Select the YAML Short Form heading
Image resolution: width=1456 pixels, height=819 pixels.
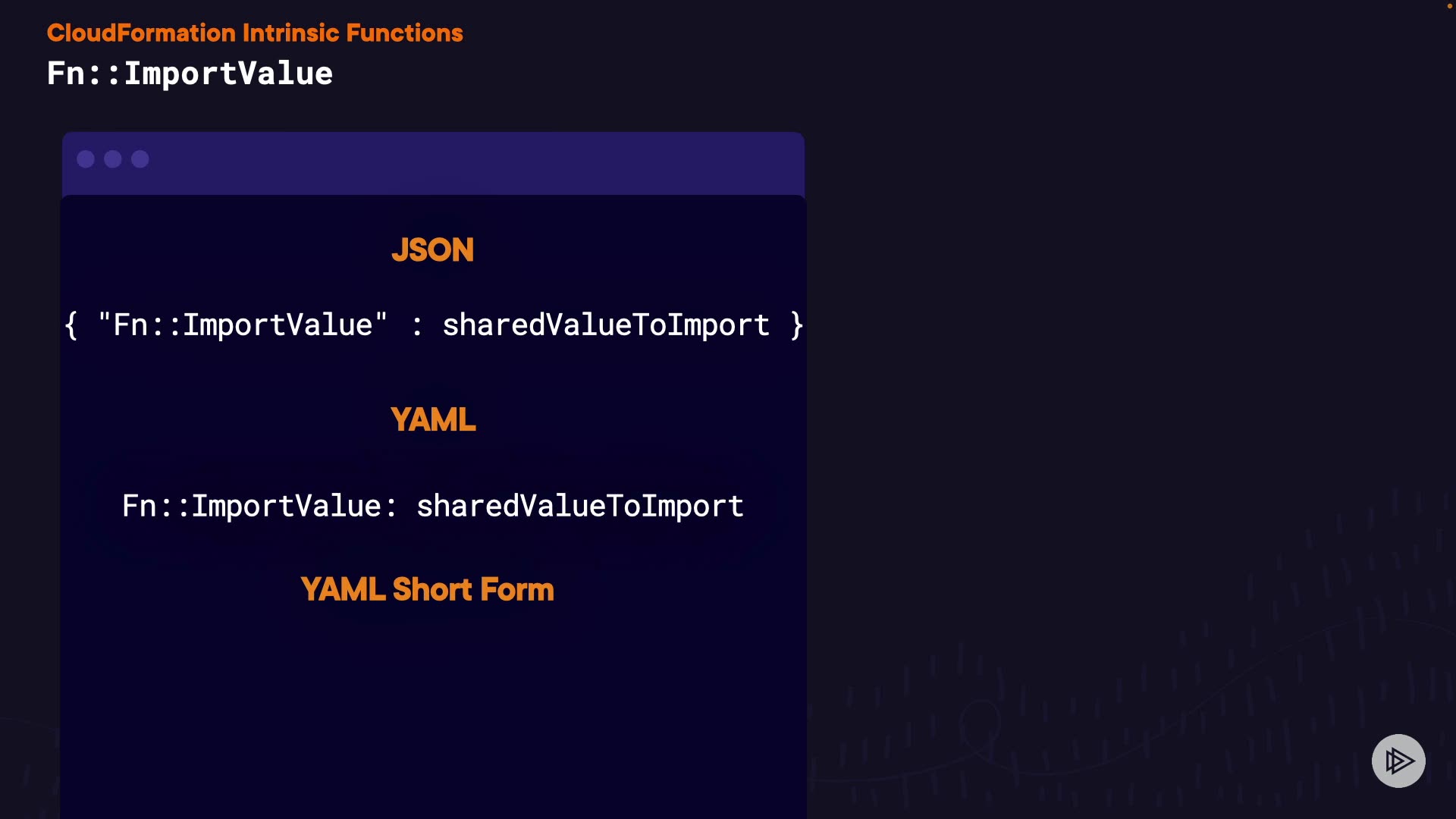tap(427, 590)
